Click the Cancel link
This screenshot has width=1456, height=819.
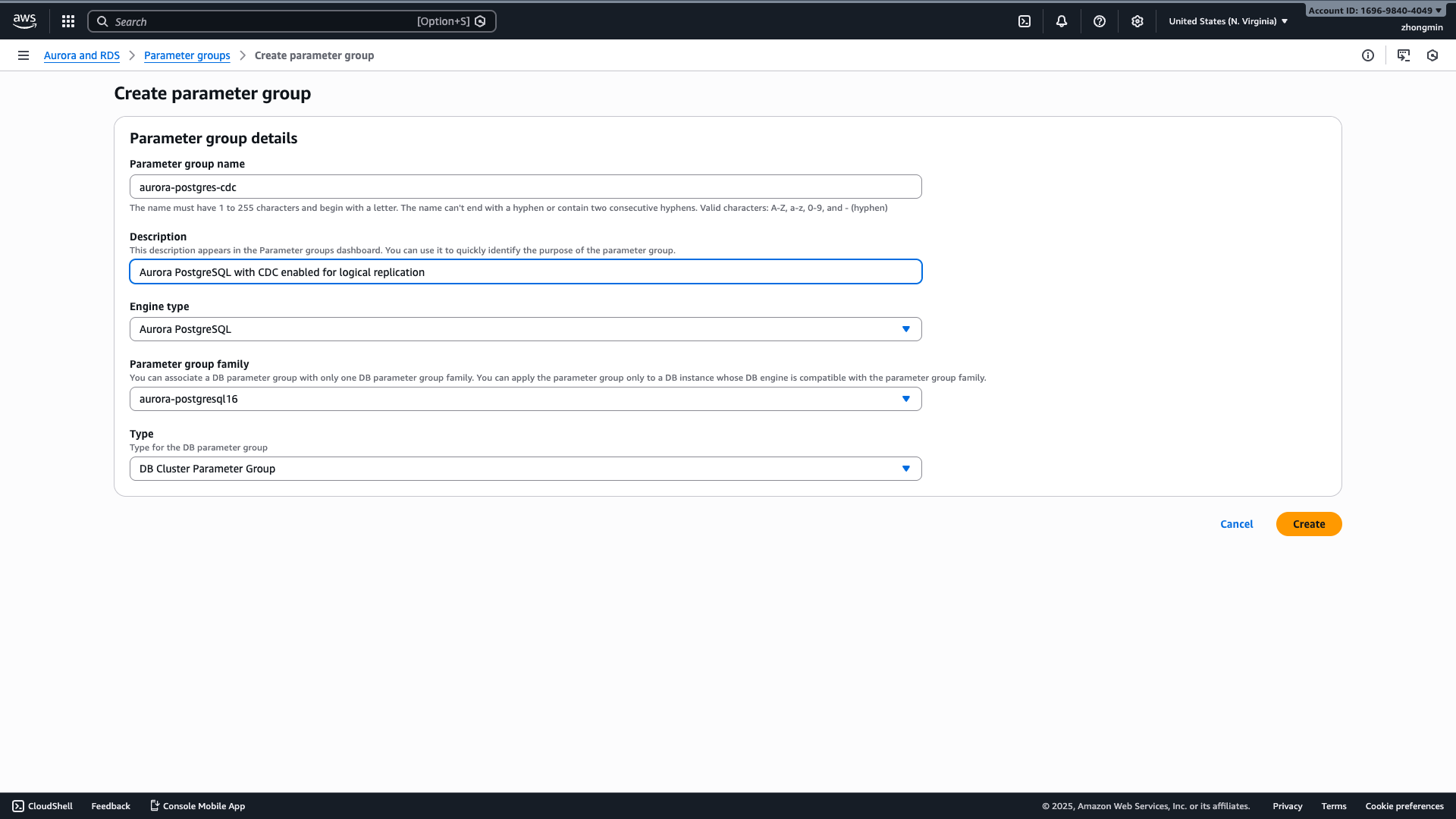(x=1236, y=523)
